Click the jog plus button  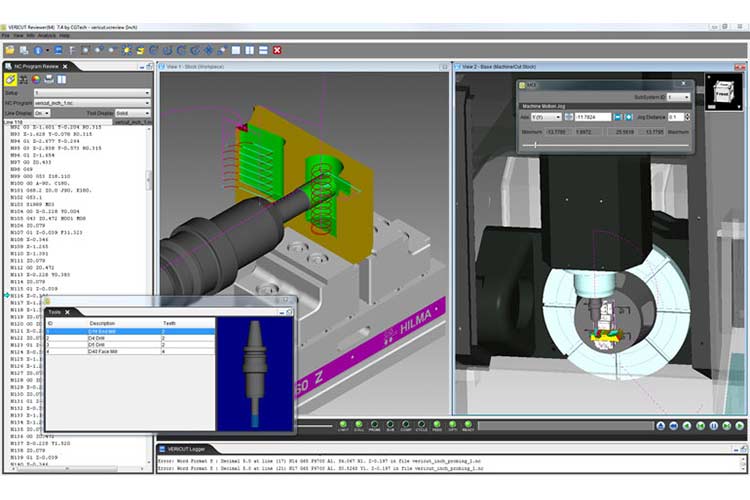tap(629, 117)
